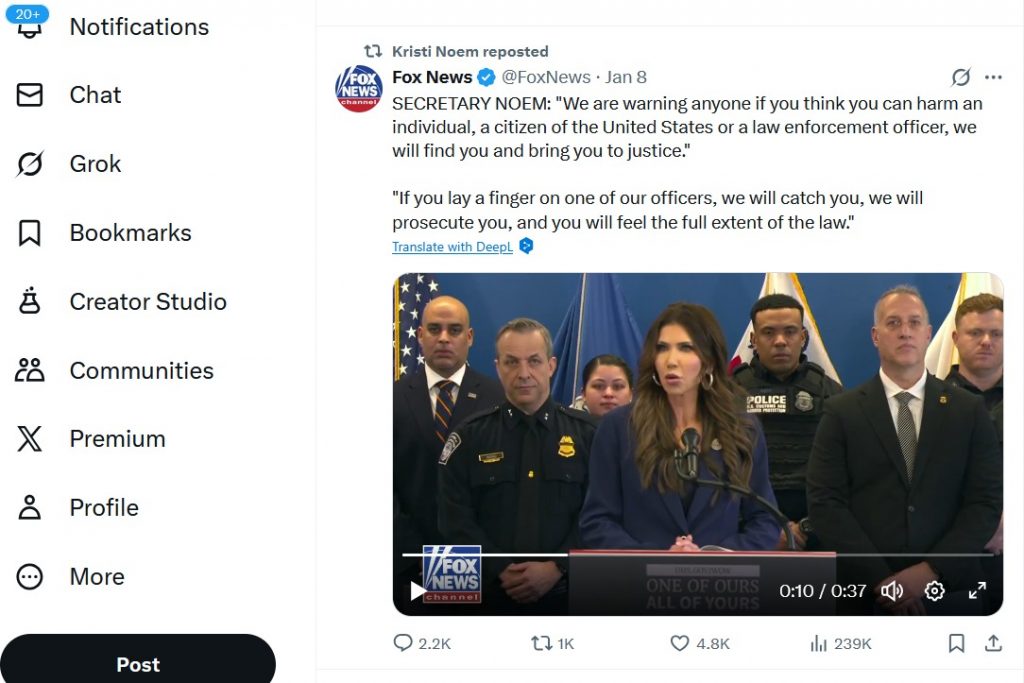Play the Fox News video
Screen dimensions: 1024x683
(x=417, y=591)
